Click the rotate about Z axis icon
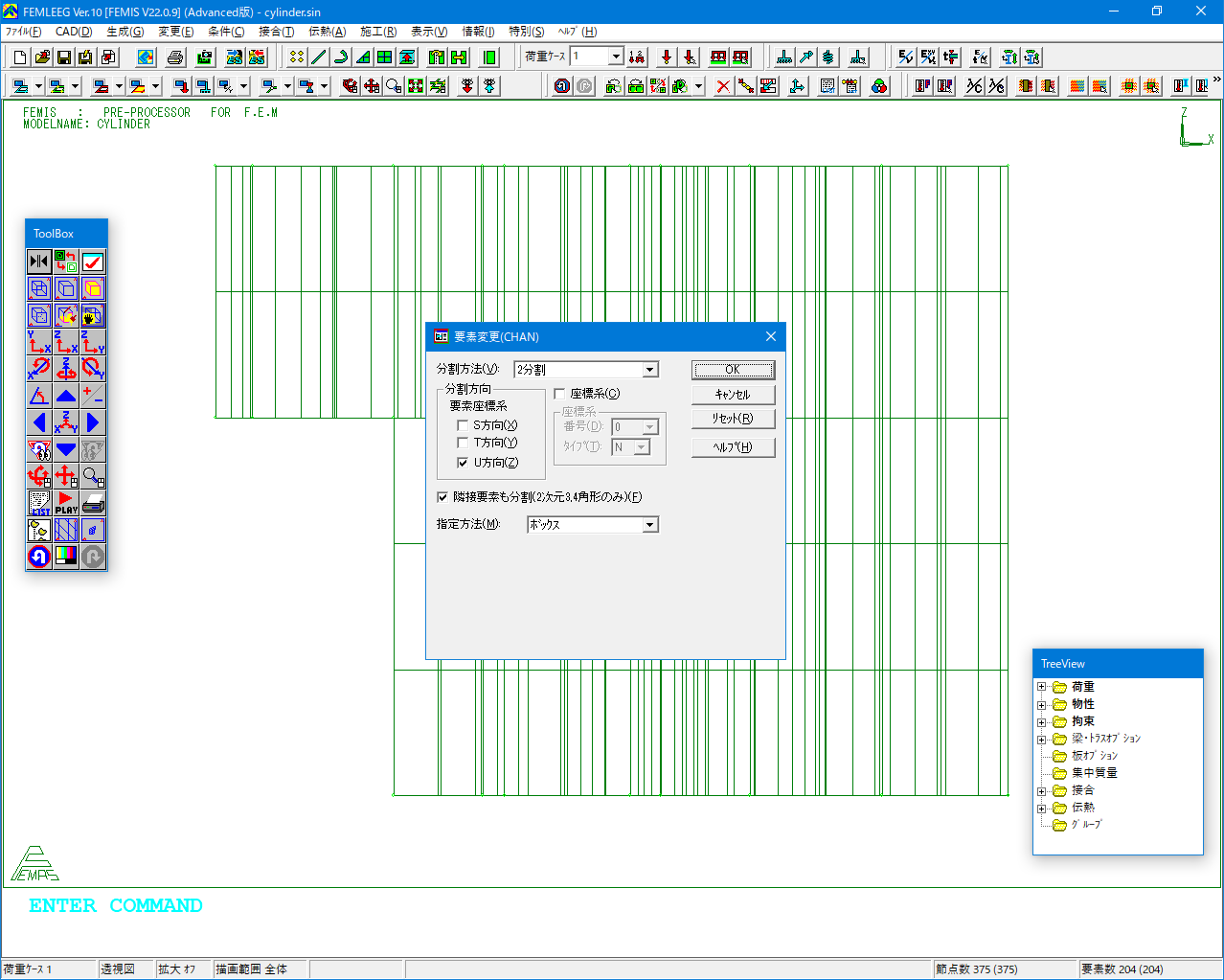 click(66, 369)
